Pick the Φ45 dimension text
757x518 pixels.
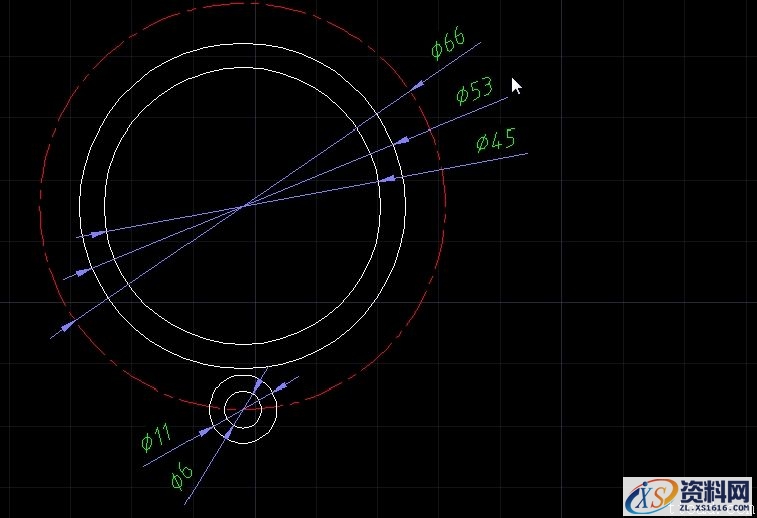click(495, 139)
